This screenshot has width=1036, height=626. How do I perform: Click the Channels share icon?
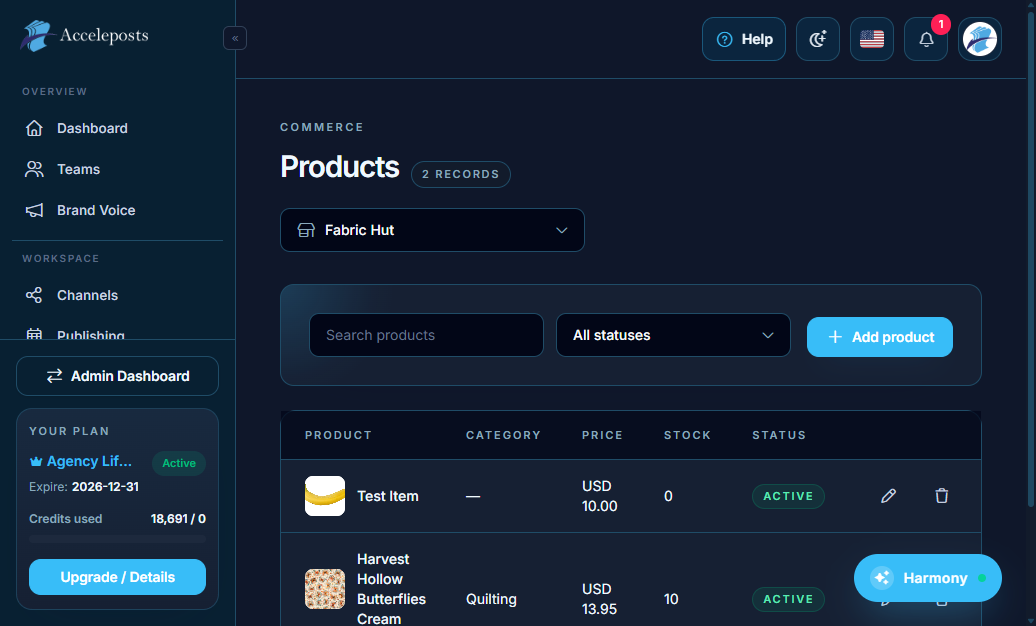(x=34, y=295)
